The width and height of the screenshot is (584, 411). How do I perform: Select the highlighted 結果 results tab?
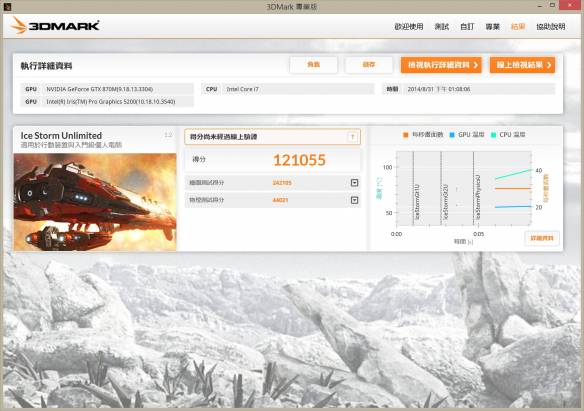pyautogui.click(x=518, y=27)
